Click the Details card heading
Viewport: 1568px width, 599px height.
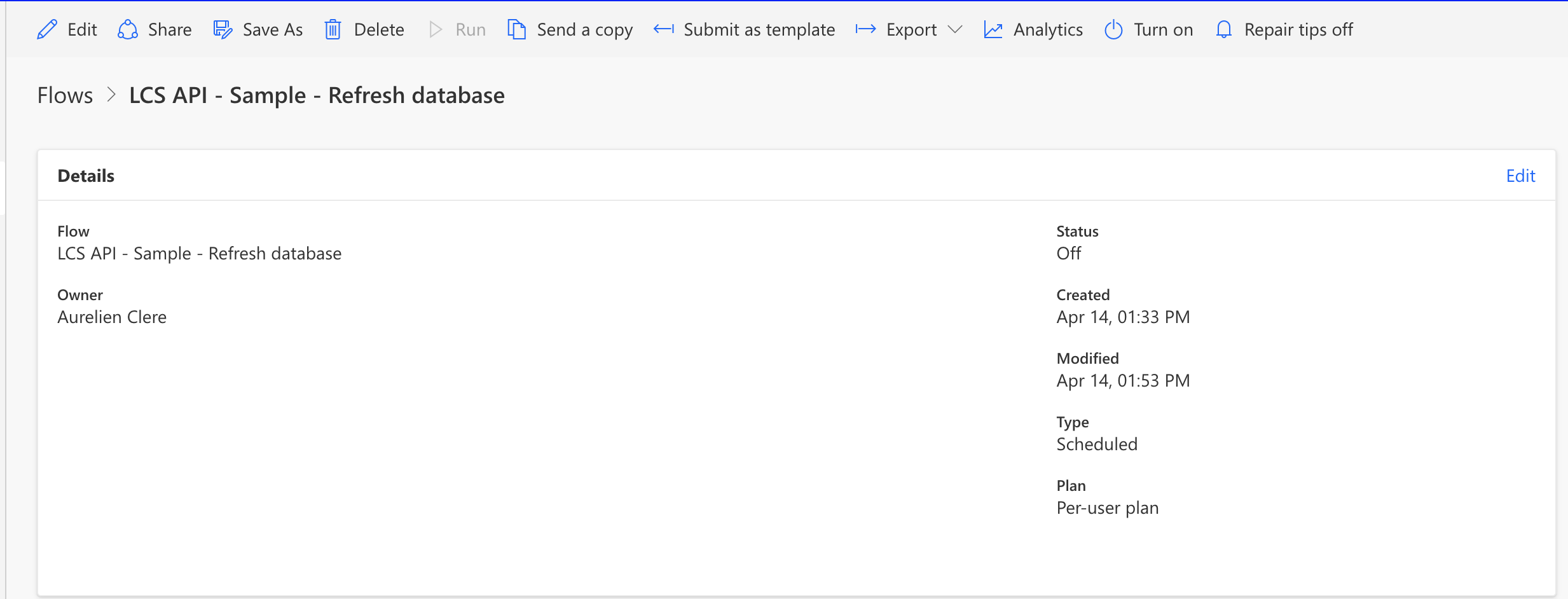coord(86,176)
